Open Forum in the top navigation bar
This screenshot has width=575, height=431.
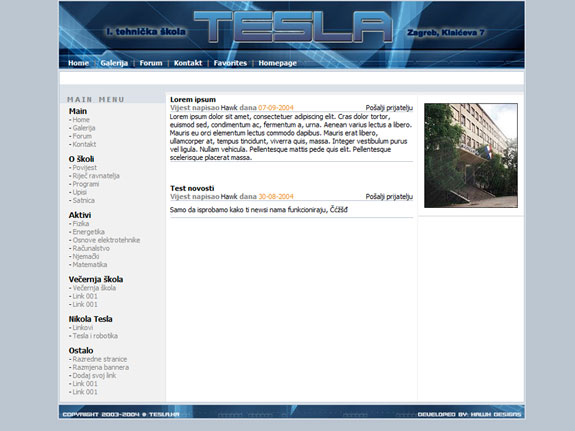[151, 63]
